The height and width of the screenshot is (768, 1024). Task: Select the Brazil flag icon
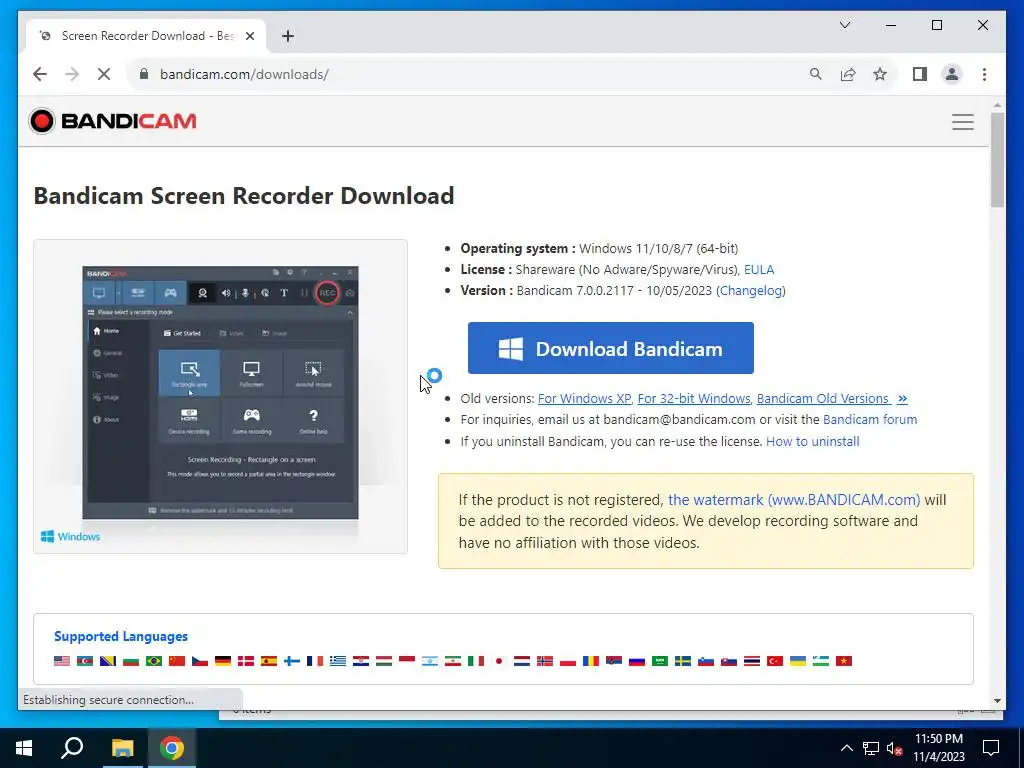coord(154,661)
